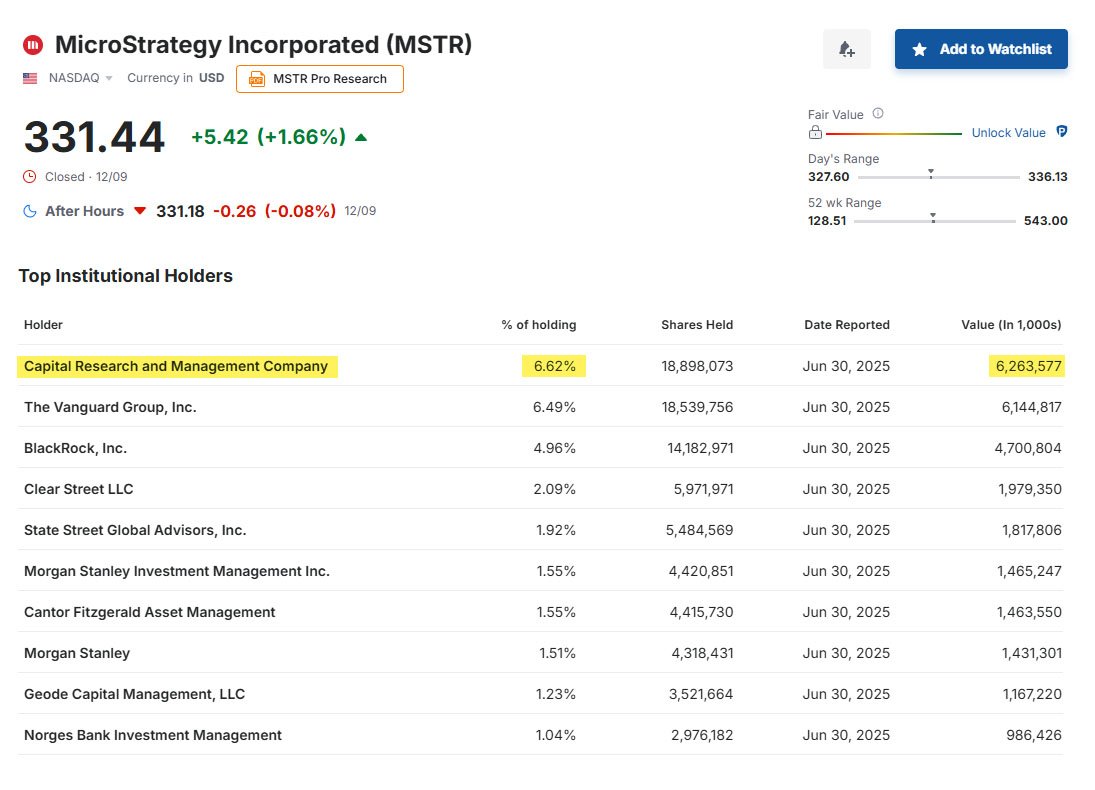Select Clear Street LLC holder
Image resolution: width=1095 pixels, height=790 pixels.
[x=79, y=489]
